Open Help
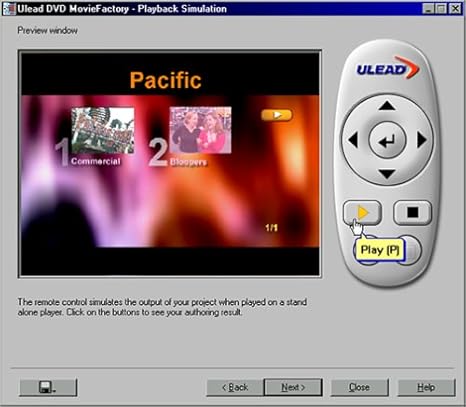This screenshot has height=407, width=466. pyautogui.click(x=426, y=387)
